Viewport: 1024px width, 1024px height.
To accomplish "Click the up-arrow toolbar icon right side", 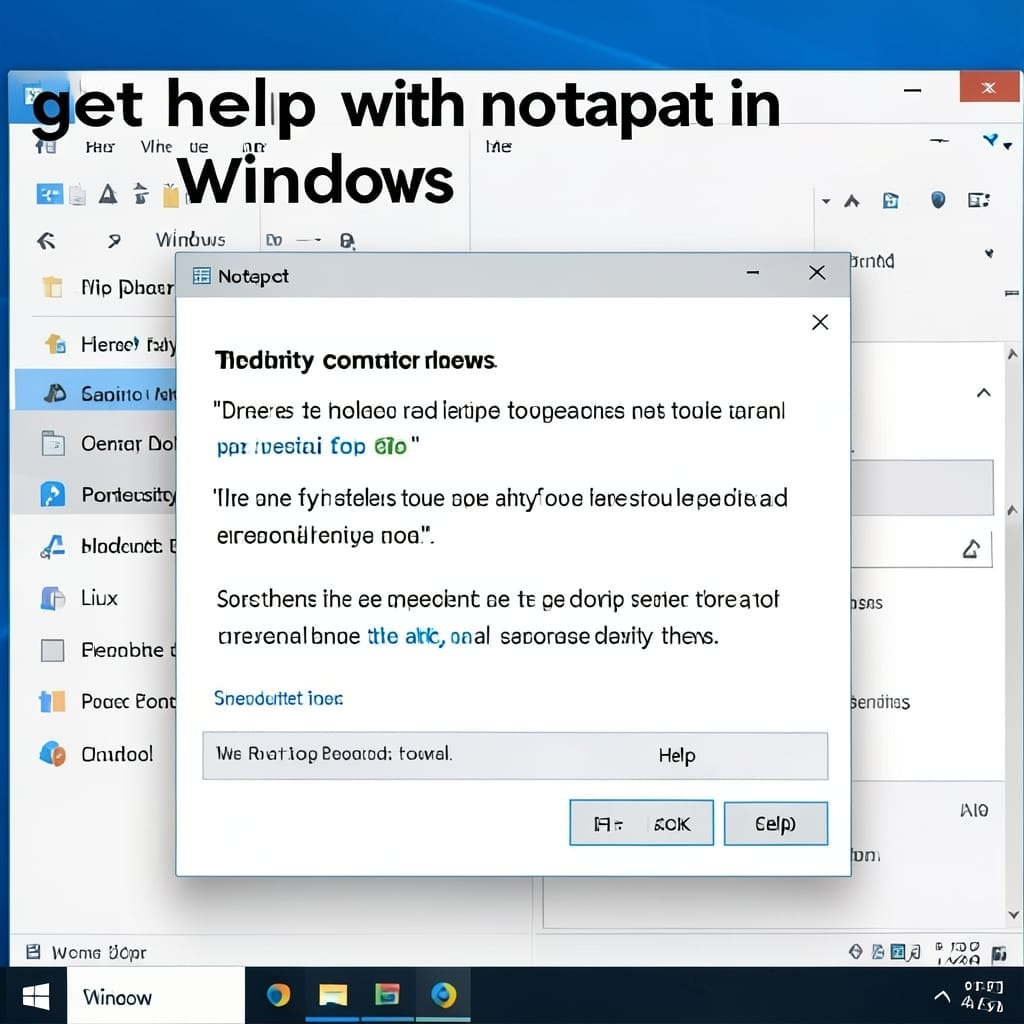I will (x=852, y=200).
